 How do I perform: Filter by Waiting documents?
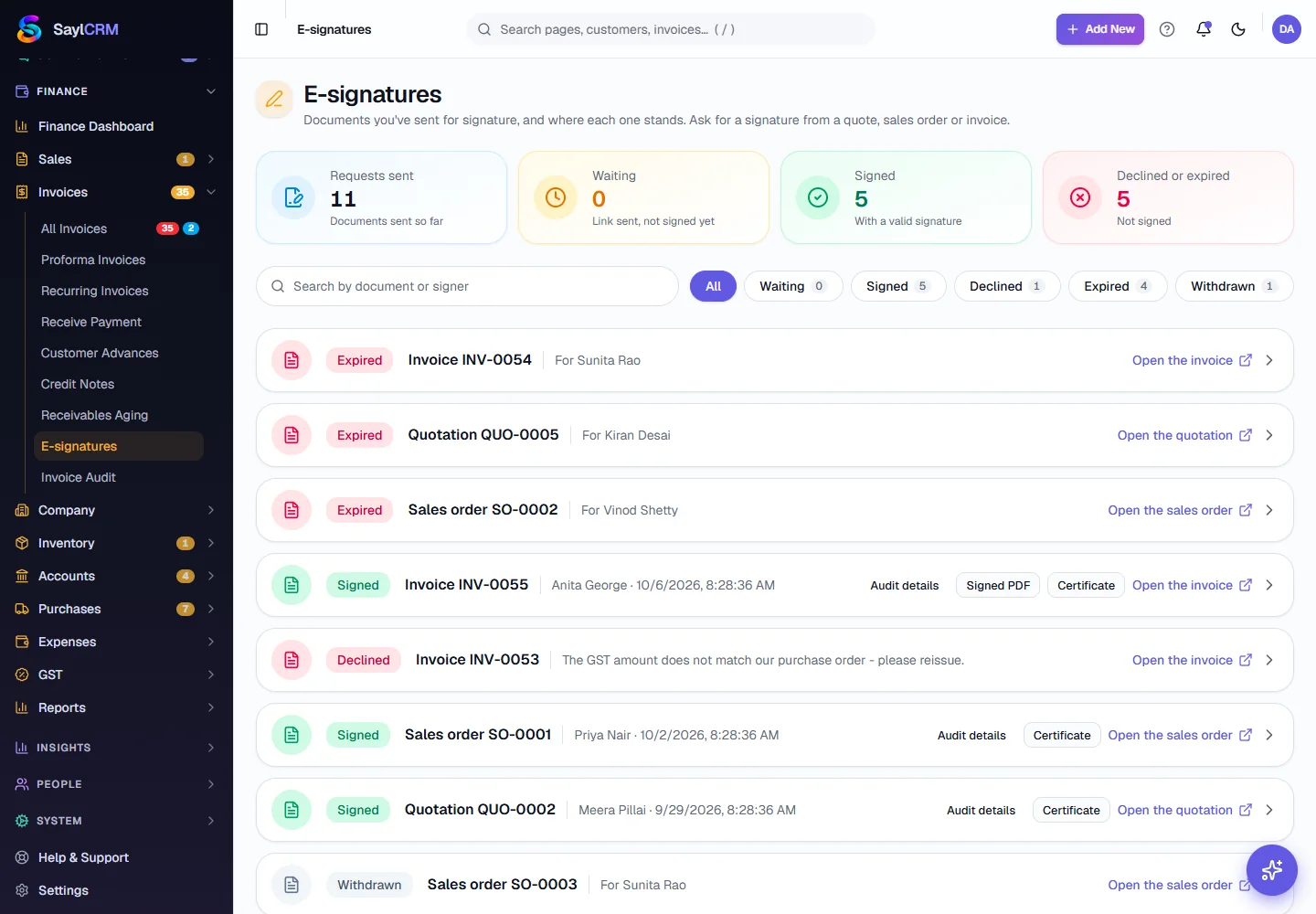[x=793, y=286]
